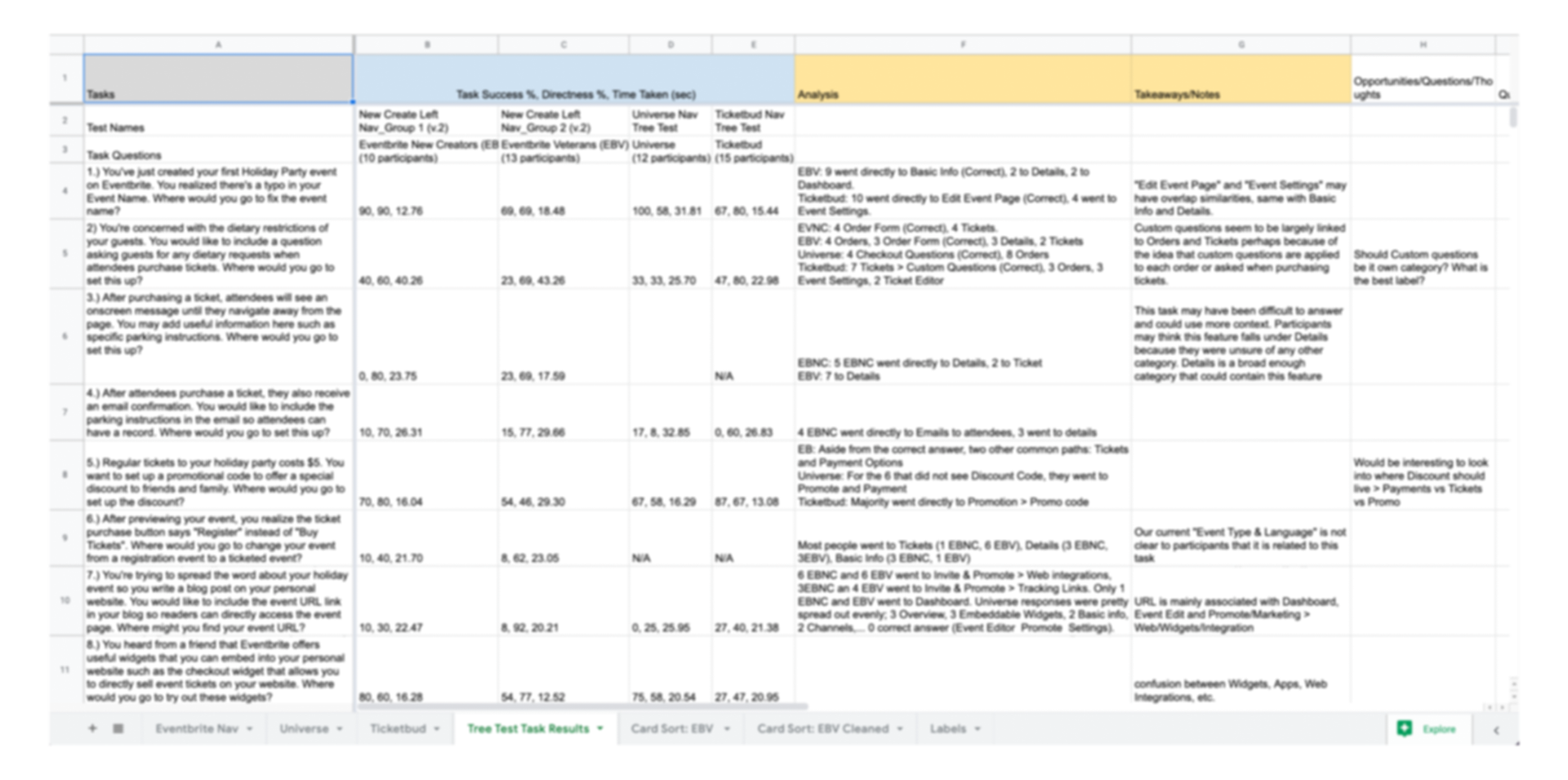Select column E header
1568x780 pixels.
[x=753, y=44]
